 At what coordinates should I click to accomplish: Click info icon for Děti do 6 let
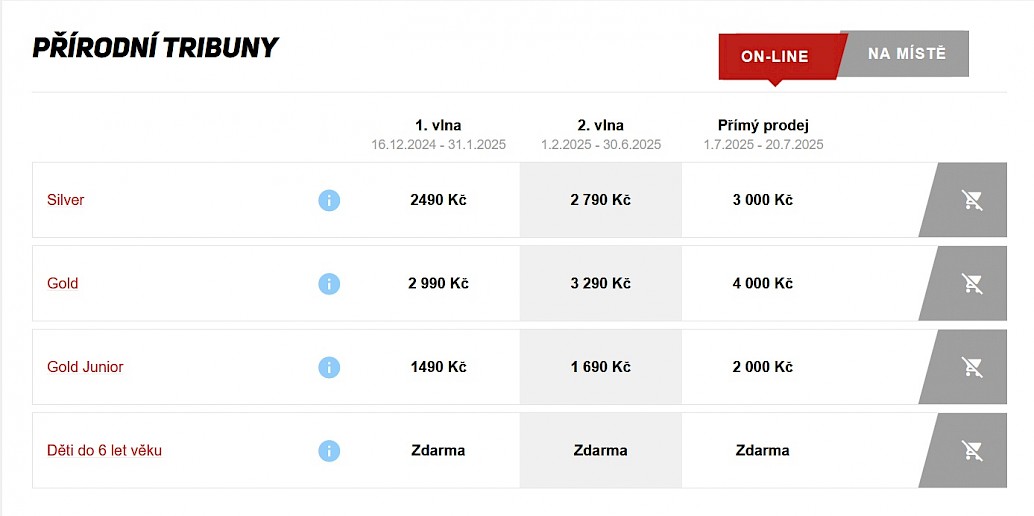329,451
